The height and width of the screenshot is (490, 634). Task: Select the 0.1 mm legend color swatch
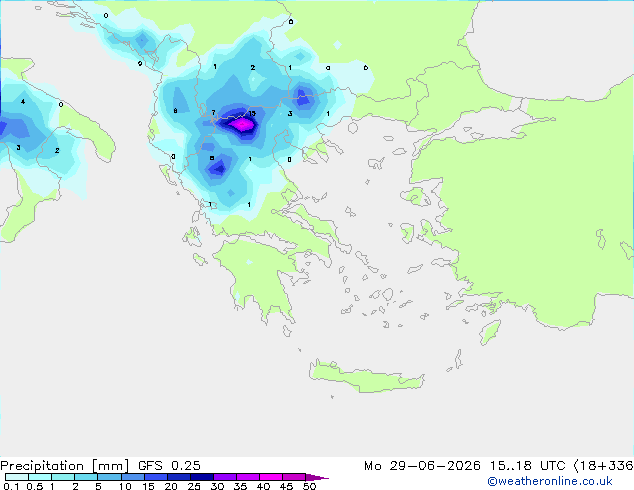17,477
